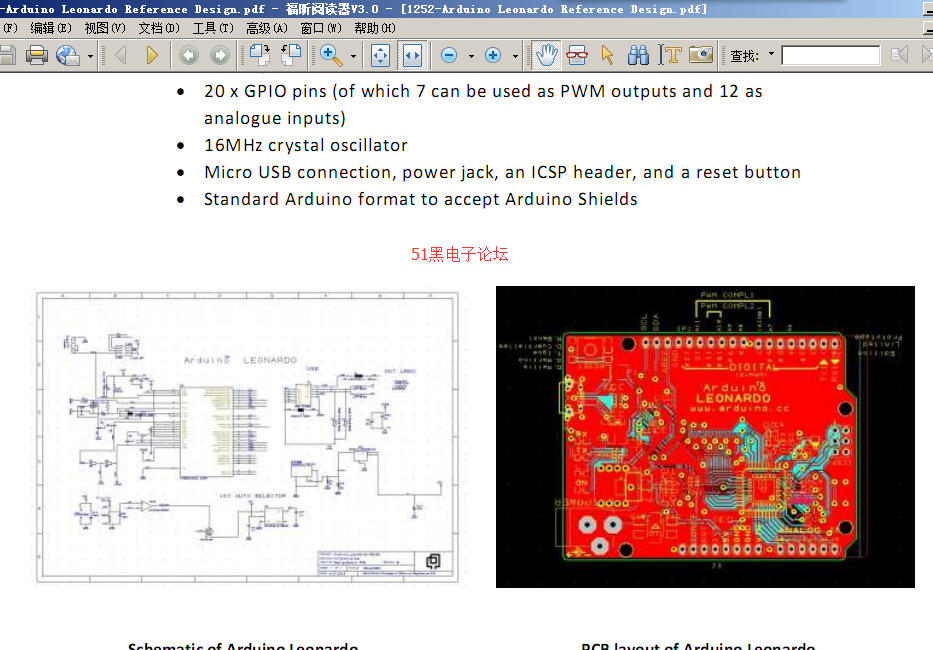Open the find options dropdown arrow

(772, 54)
